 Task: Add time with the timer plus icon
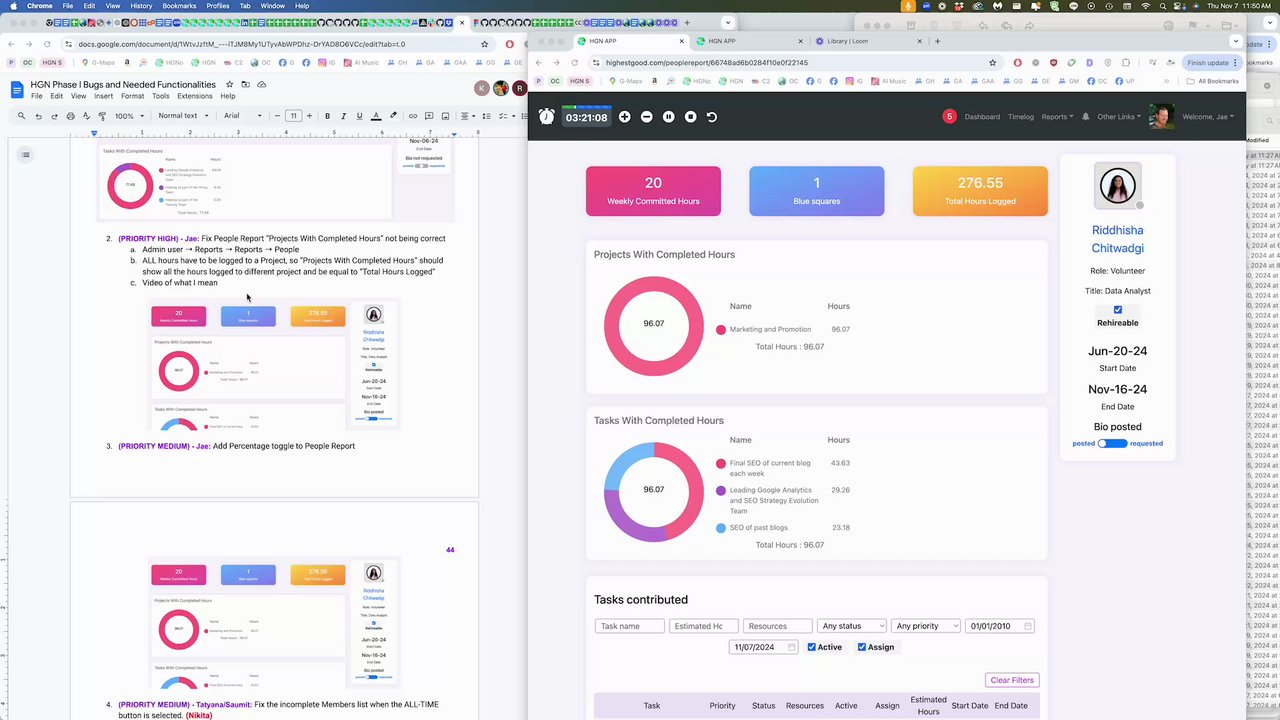624,117
